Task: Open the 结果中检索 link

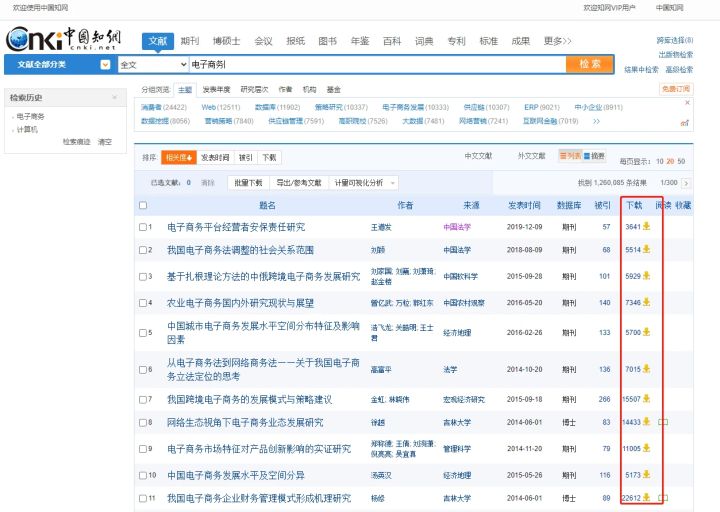Action: [x=641, y=70]
